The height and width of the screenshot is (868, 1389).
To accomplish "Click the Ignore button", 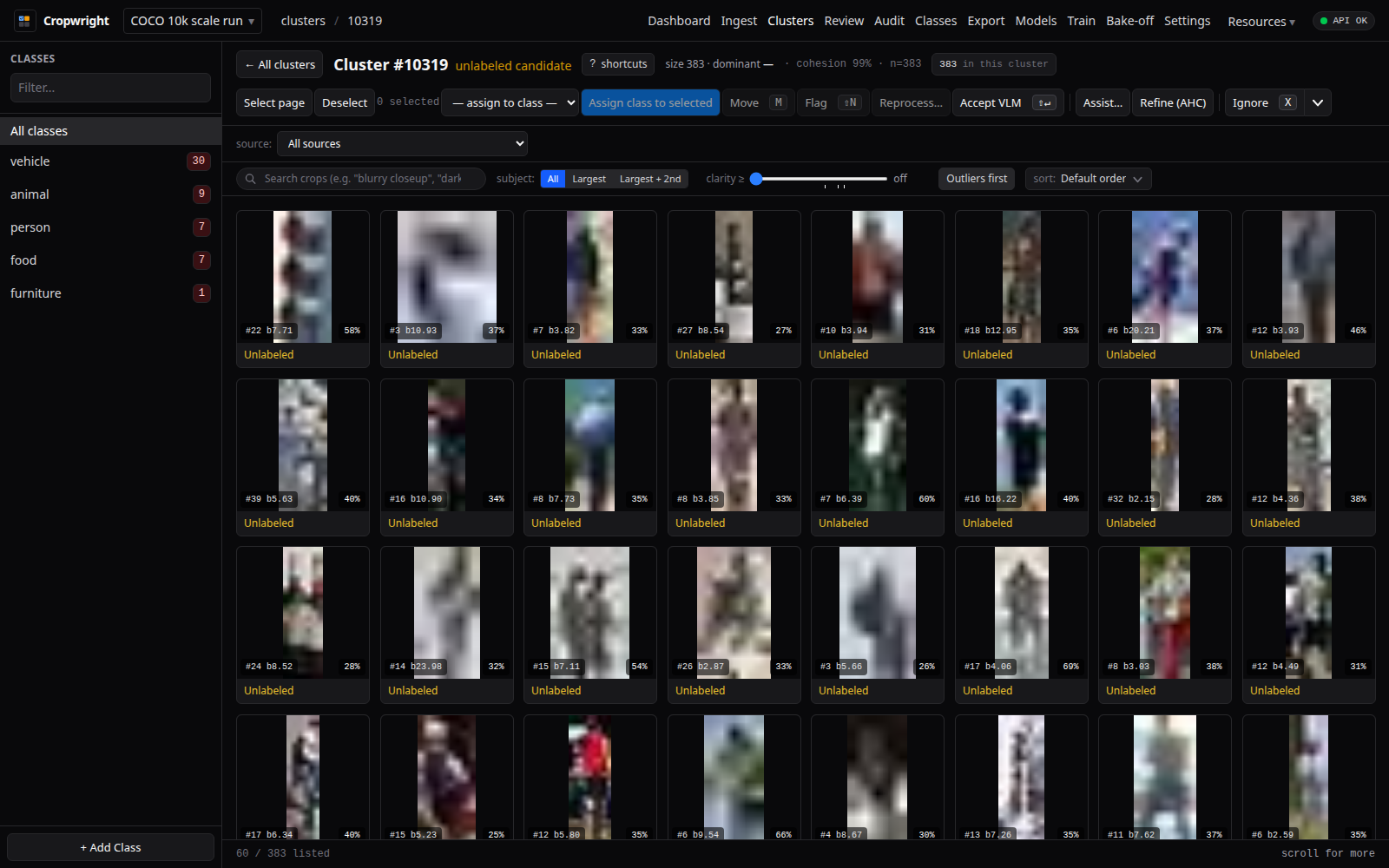I will (1264, 102).
